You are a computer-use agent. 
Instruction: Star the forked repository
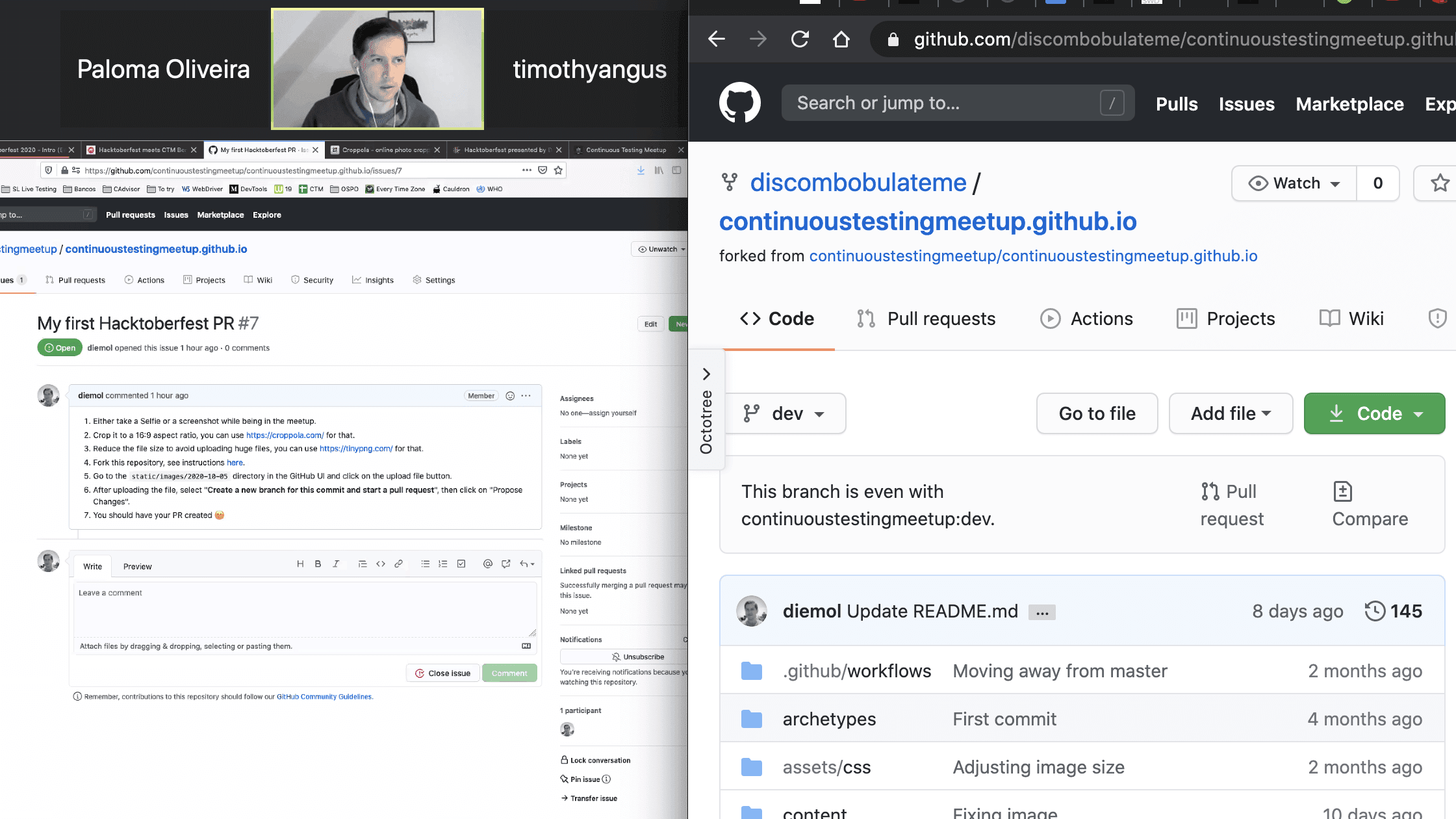[x=1439, y=183]
